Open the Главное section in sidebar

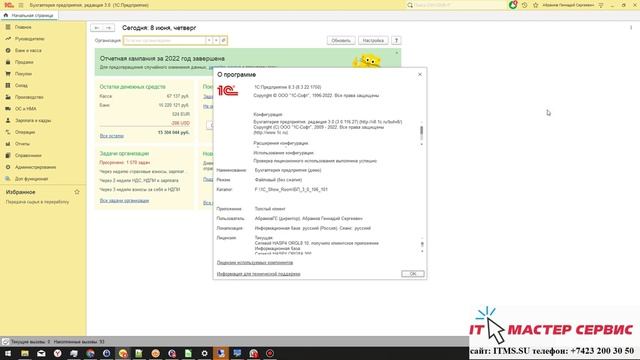click(23, 27)
